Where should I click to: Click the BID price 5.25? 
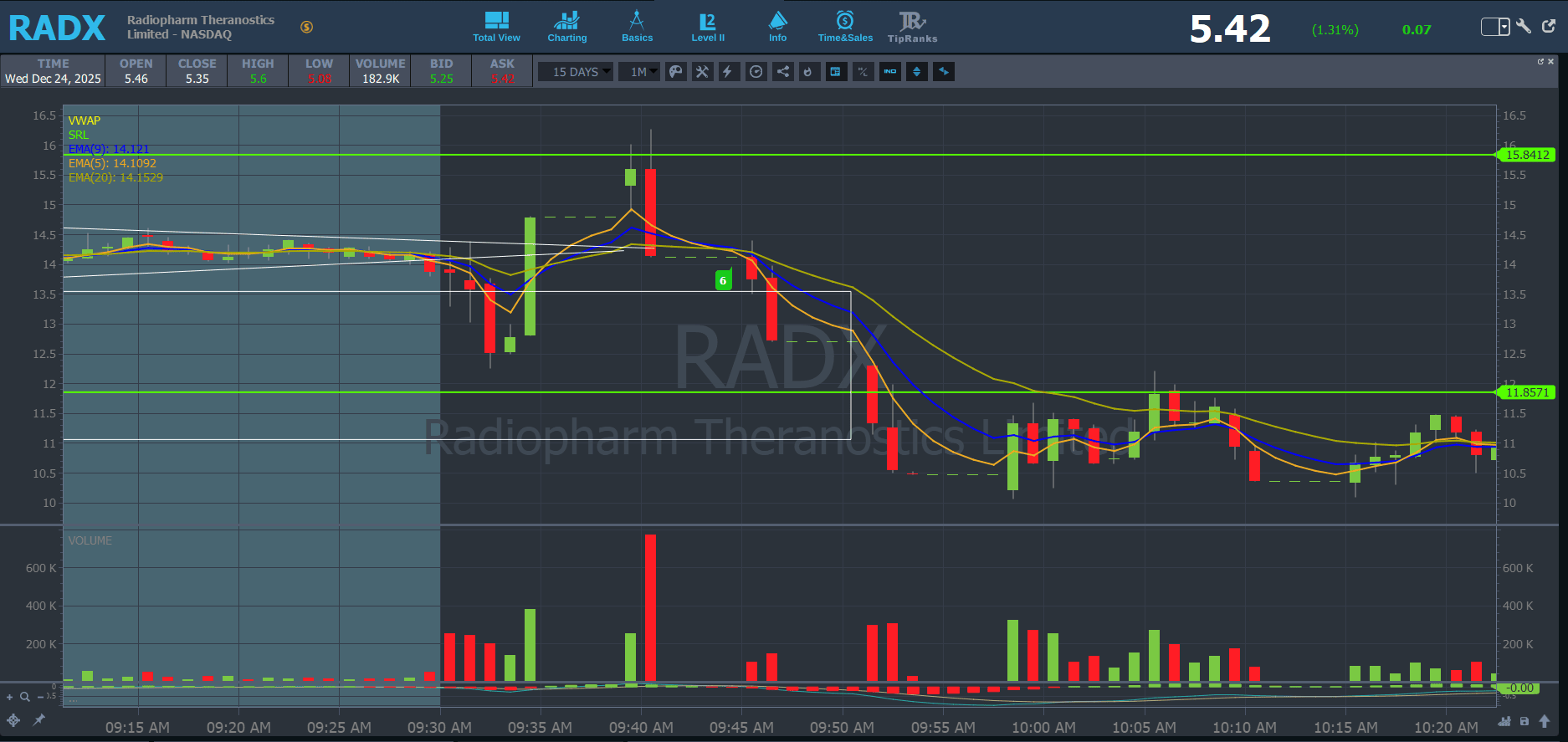[x=442, y=79]
